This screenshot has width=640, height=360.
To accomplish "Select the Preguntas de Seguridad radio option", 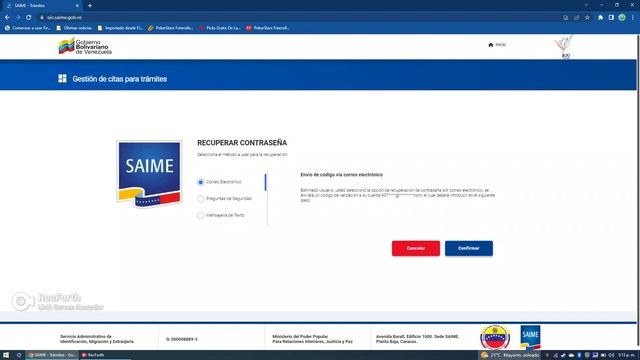I will coord(200,199).
